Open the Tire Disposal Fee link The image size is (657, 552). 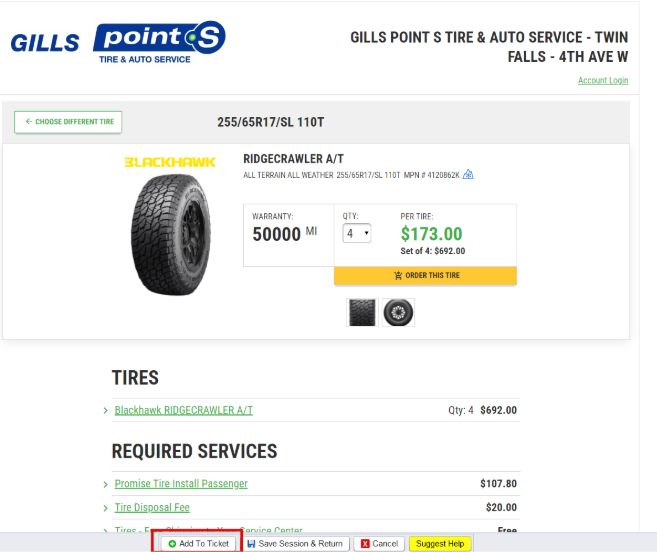coord(152,507)
